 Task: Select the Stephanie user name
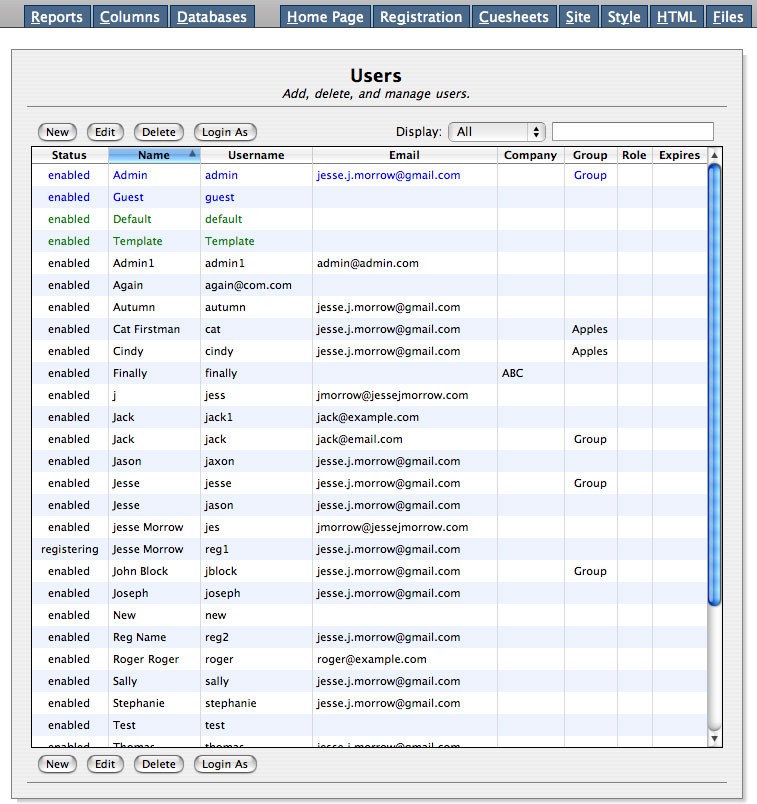point(139,704)
